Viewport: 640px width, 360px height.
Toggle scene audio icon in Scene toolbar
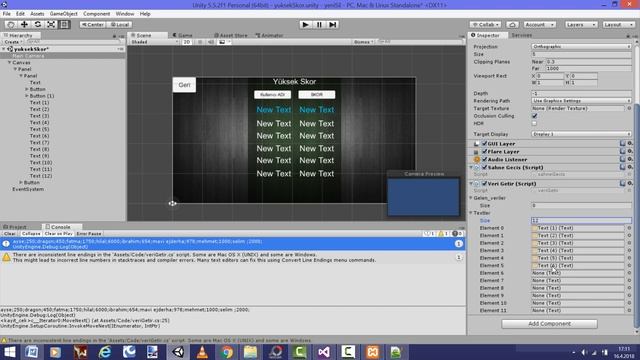coord(211,42)
